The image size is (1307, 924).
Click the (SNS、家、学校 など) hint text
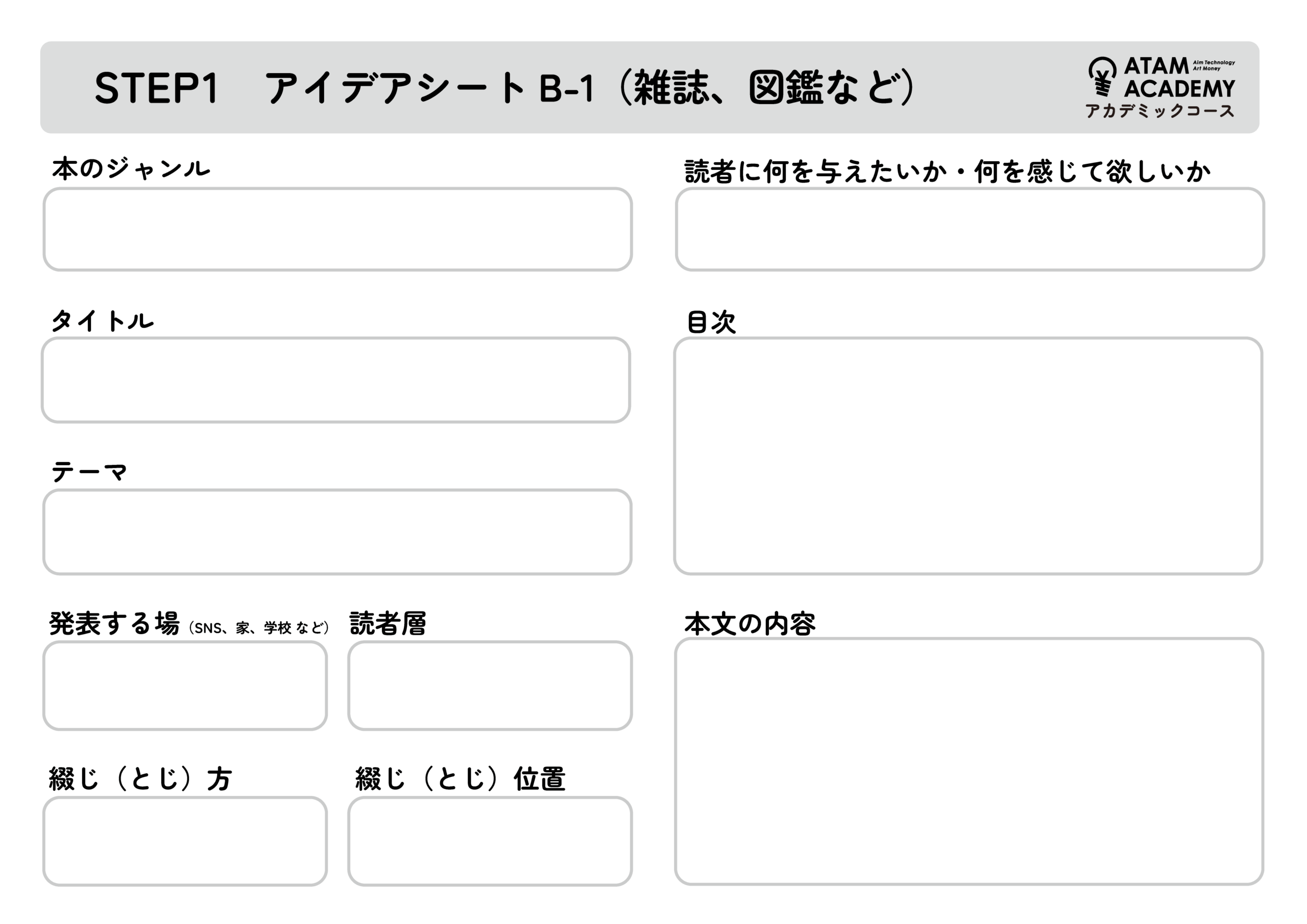[x=259, y=627]
